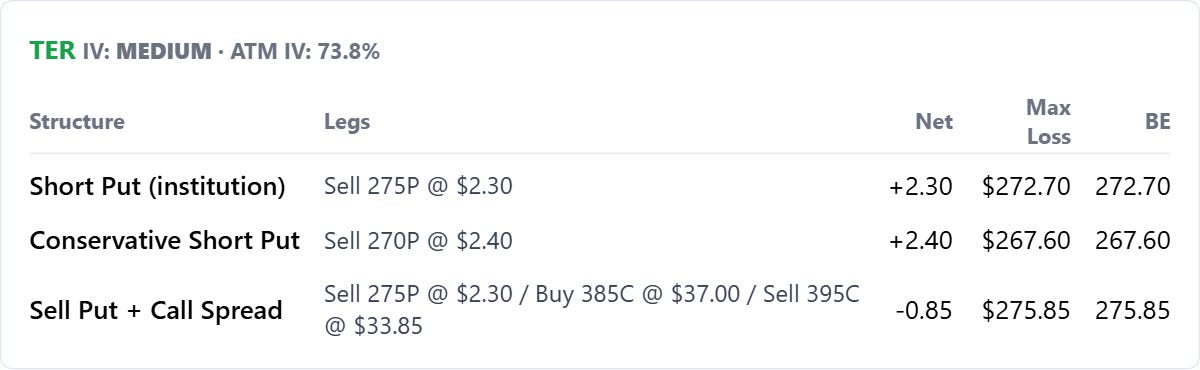This screenshot has height=370, width=1200.
Task: Click the +2.40 net value
Action: tap(921, 241)
